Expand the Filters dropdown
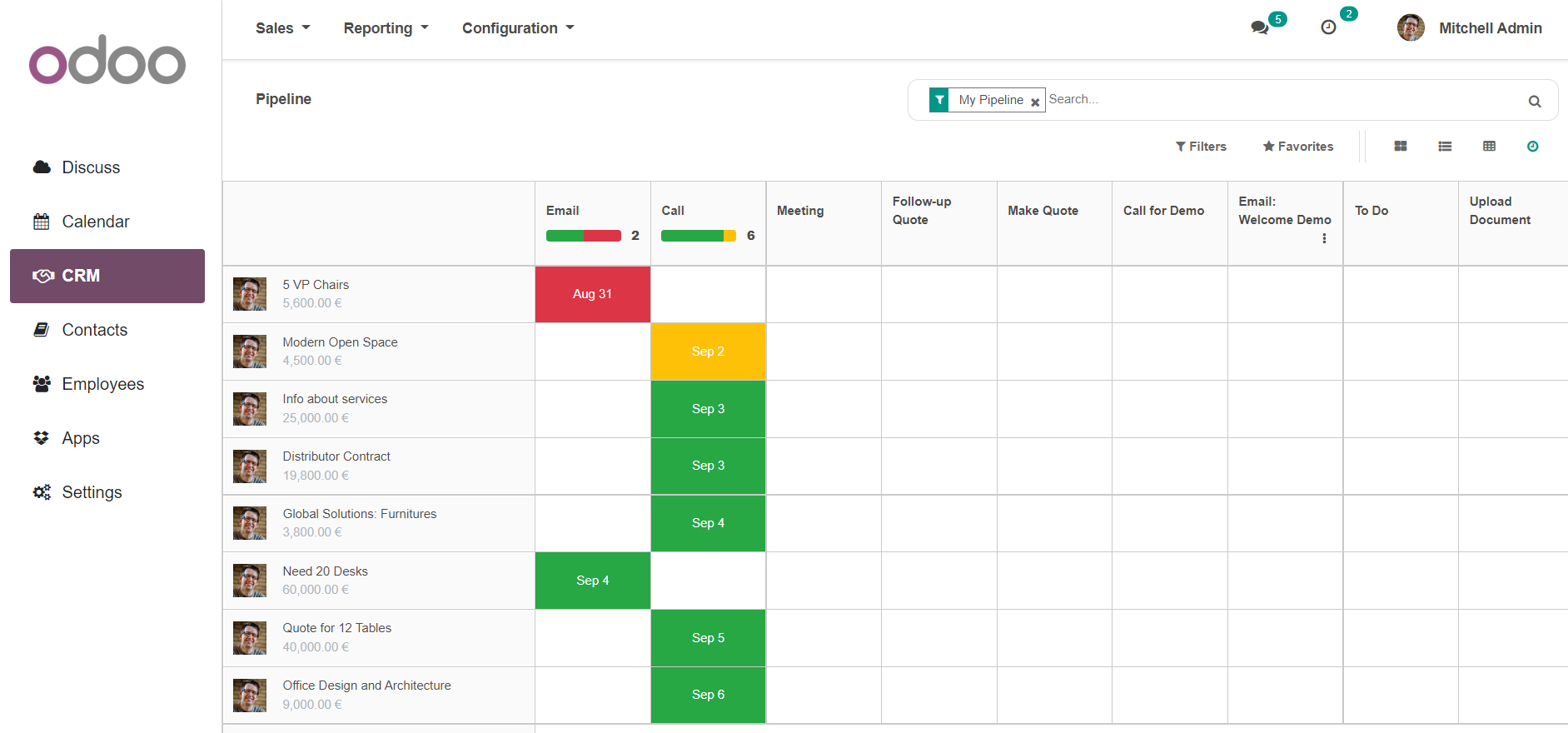 coord(1201,147)
